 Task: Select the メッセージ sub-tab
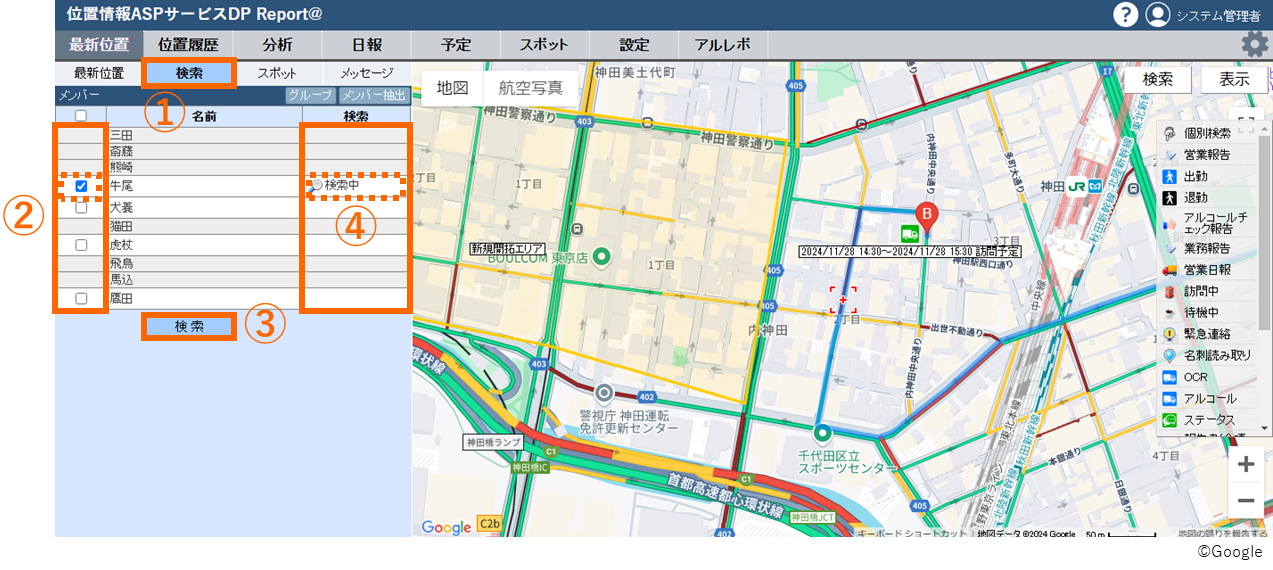point(366,73)
